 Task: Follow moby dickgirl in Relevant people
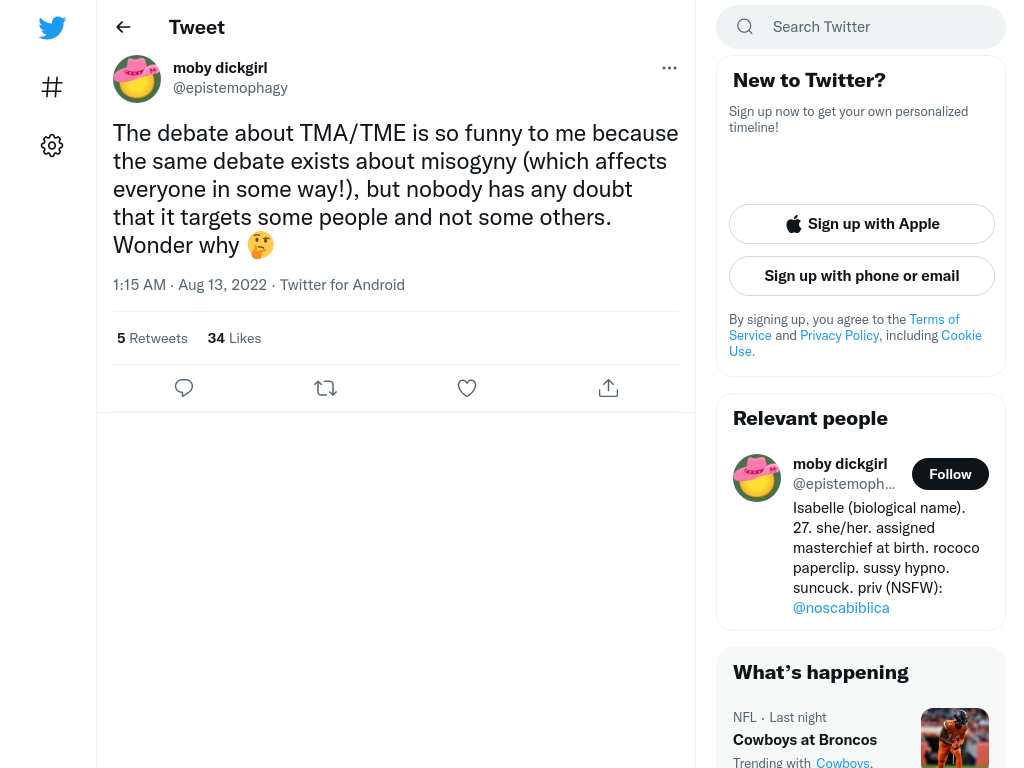click(950, 474)
